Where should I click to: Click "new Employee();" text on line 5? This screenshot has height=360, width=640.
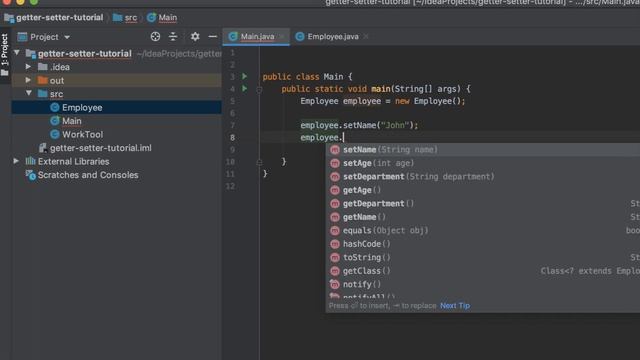(x=430, y=101)
